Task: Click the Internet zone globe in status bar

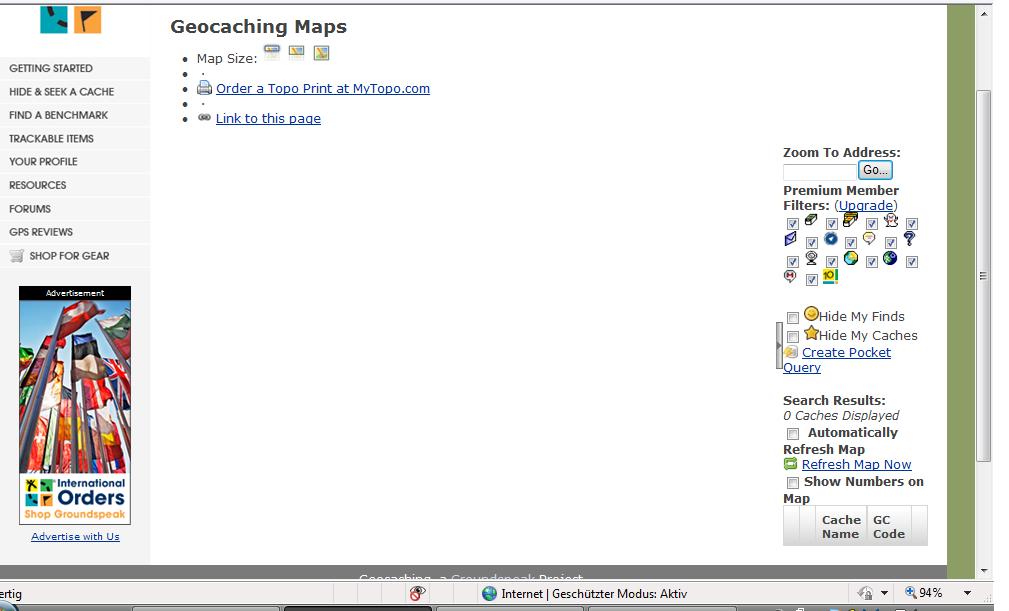Action: tap(490, 594)
